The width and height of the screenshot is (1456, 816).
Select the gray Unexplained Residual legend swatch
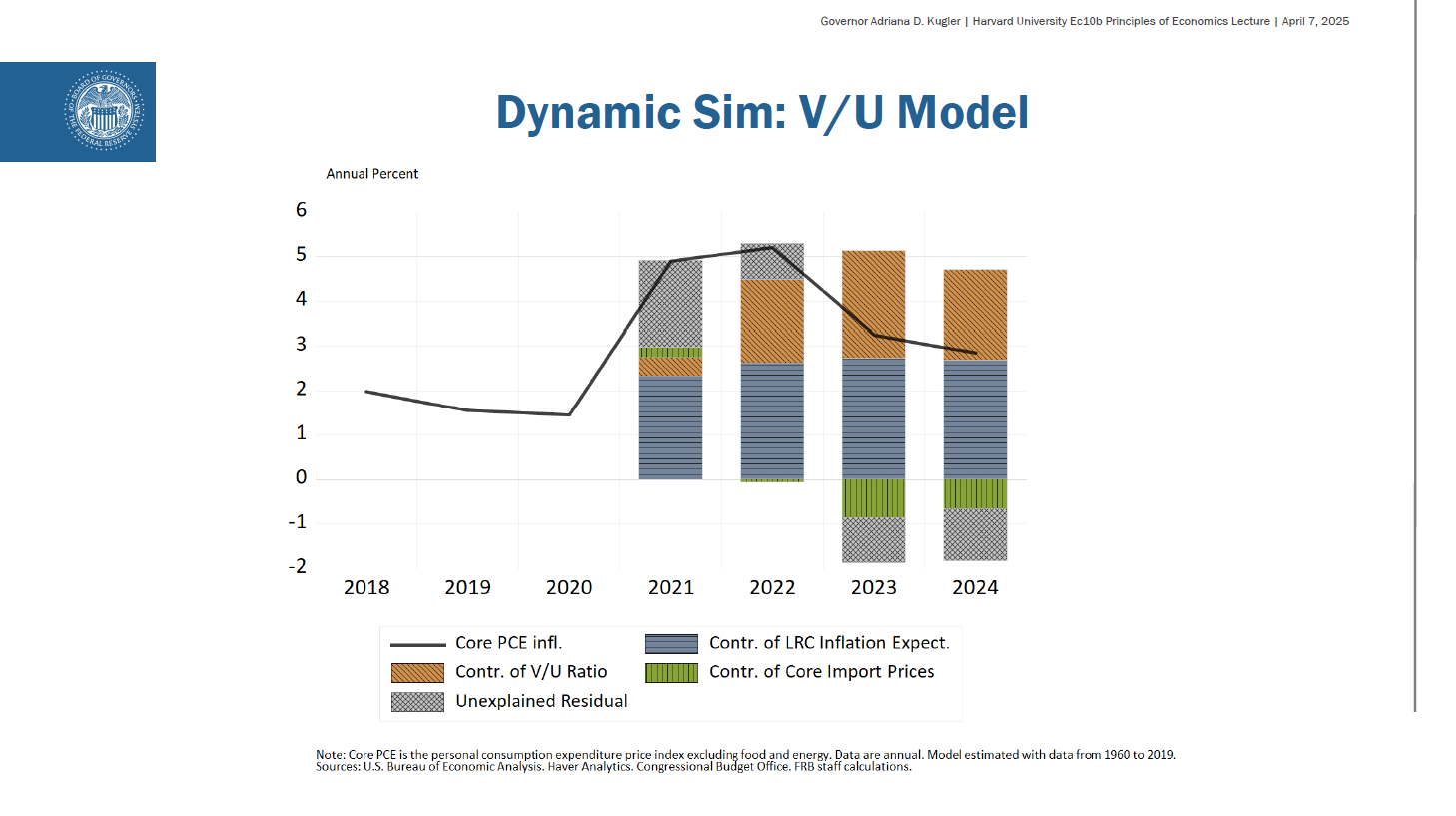pyautogui.click(x=417, y=702)
